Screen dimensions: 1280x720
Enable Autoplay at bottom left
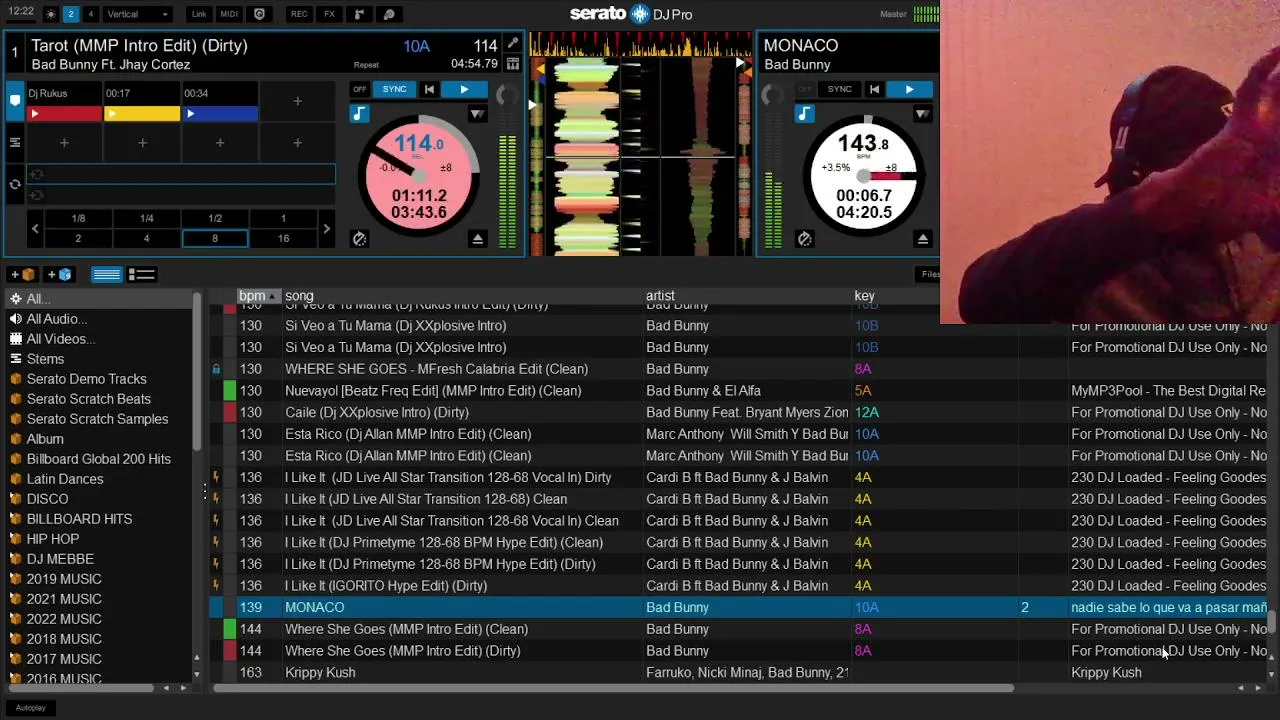31,708
